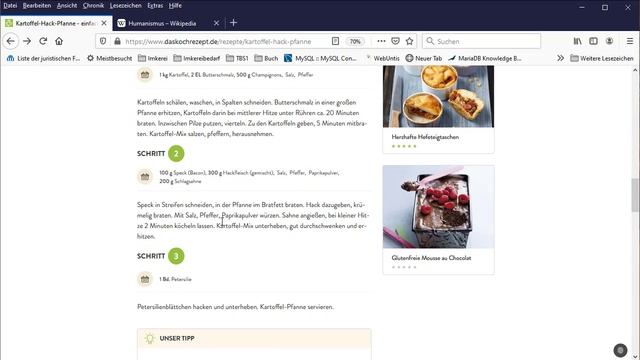This screenshot has width=640, height=360.
Task: Open bookmark Liste der juristischen F...
Action: tap(43, 58)
